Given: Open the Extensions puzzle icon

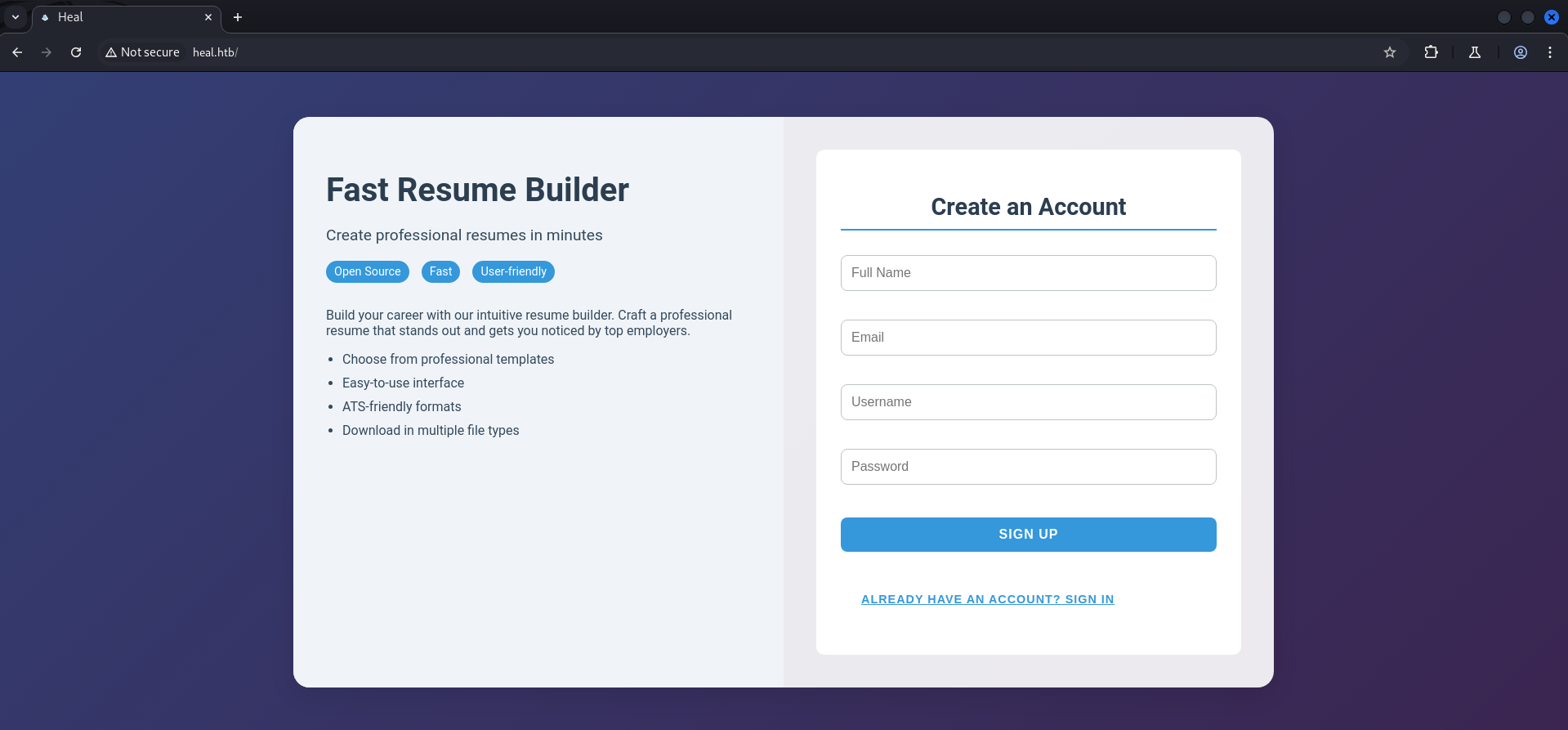Looking at the screenshot, I should [x=1431, y=52].
